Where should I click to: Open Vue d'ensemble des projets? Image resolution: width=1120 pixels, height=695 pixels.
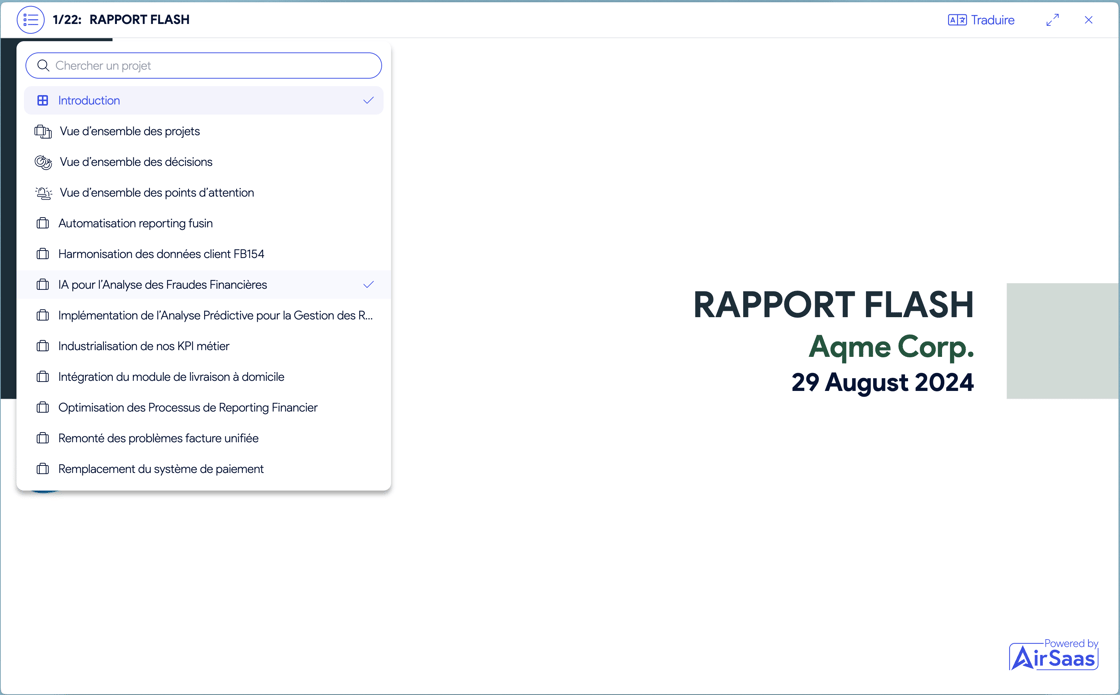(204, 131)
